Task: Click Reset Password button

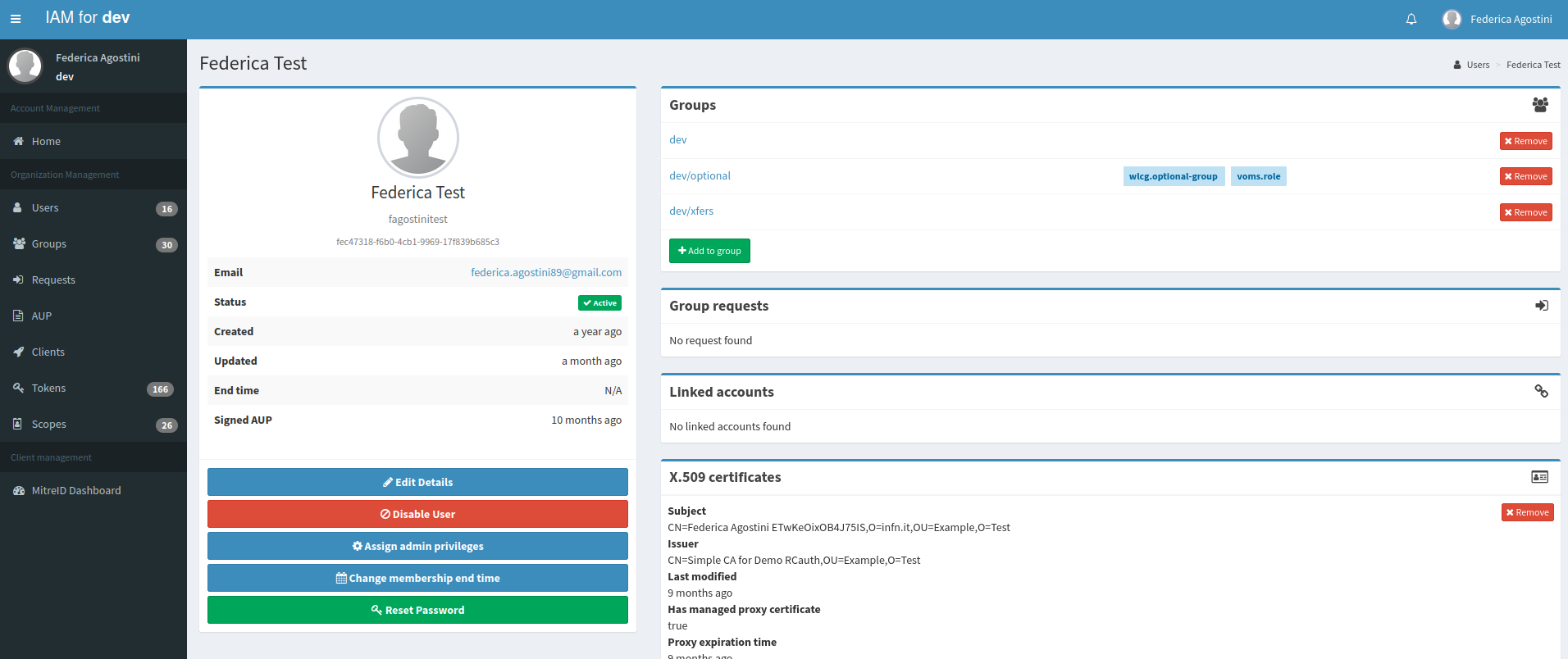Action: pyautogui.click(x=417, y=610)
